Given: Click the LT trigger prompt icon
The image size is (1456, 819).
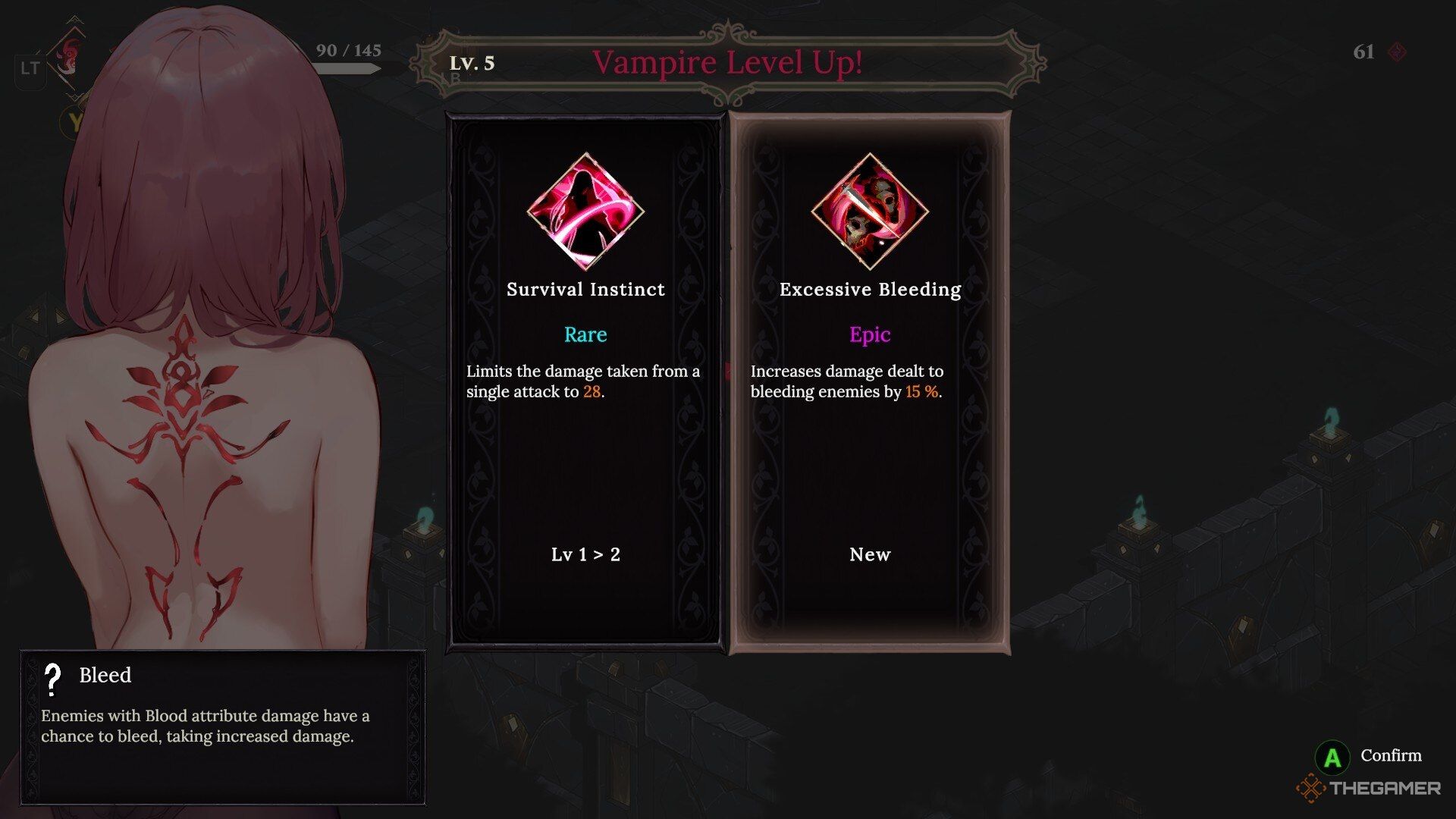Looking at the screenshot, I should click(x=30, y=69).
